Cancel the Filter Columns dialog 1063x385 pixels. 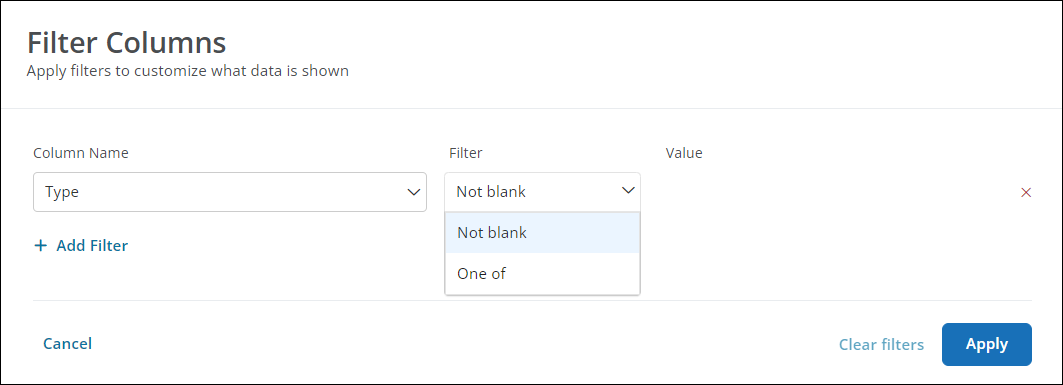(x=67, y=344)
